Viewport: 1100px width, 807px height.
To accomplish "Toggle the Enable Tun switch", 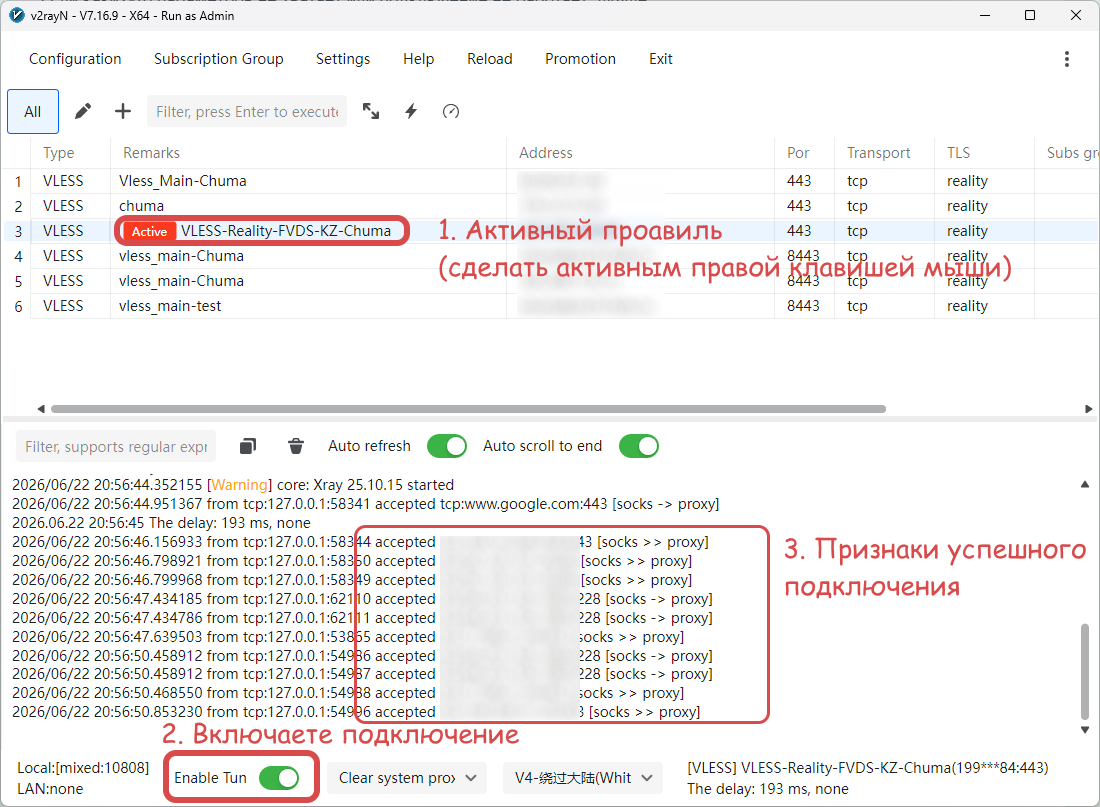I will pos(279,778).
